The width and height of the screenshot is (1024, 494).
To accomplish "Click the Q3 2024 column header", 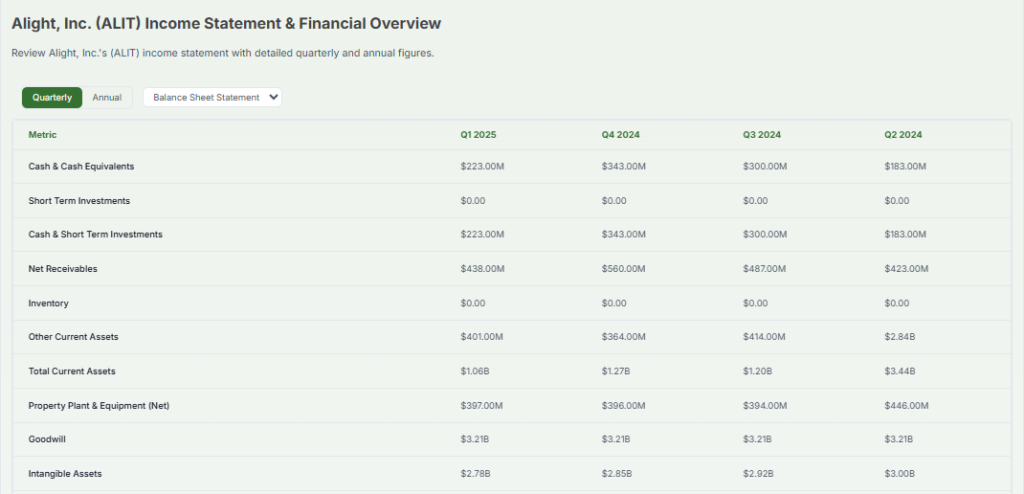I will pyautogui.click(x=761, y=135).
